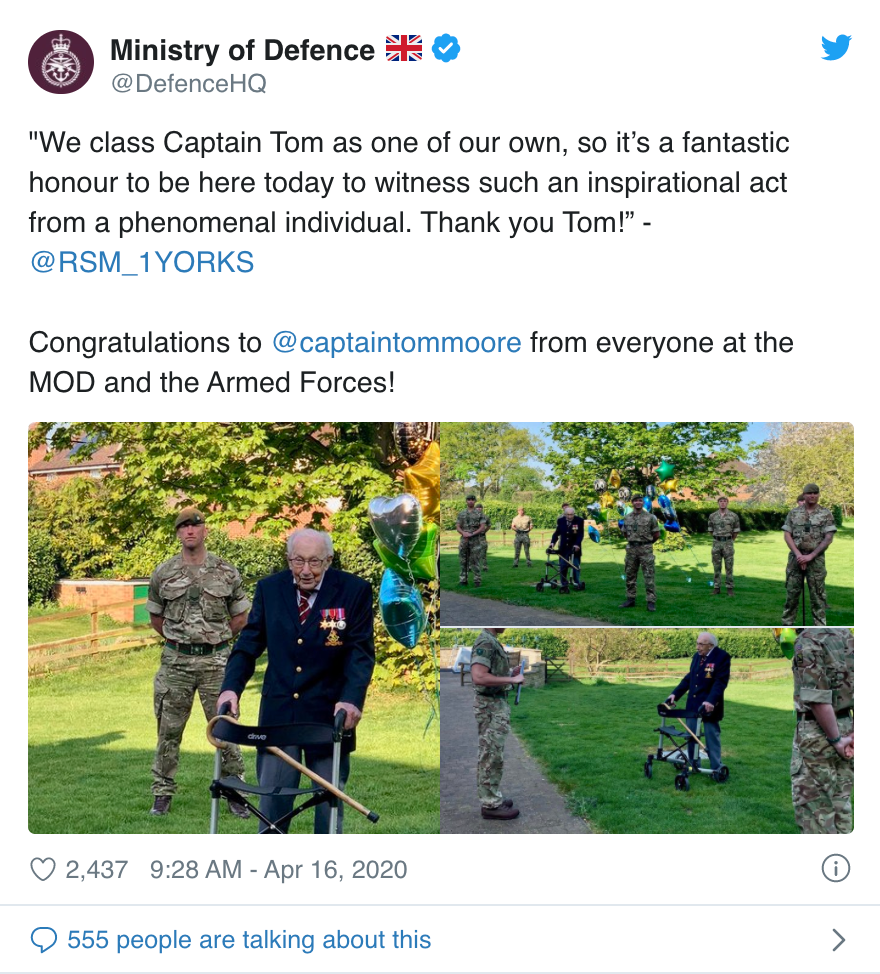Screen dimensions: 880x974
Task: Click the 2,437 likes count
Action: pyautogui.click(x=97, y=869)
